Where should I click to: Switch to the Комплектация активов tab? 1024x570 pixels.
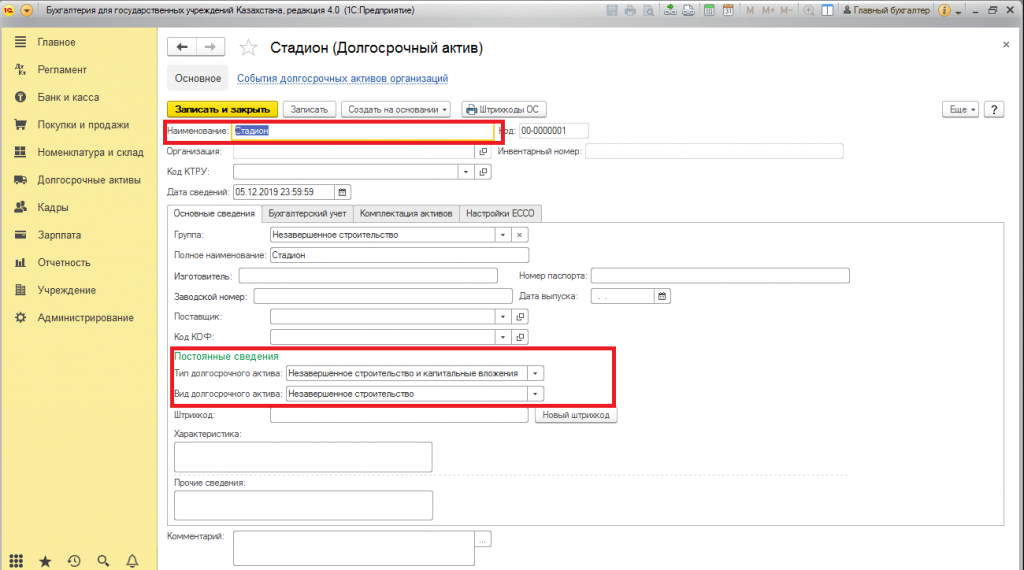406,213
